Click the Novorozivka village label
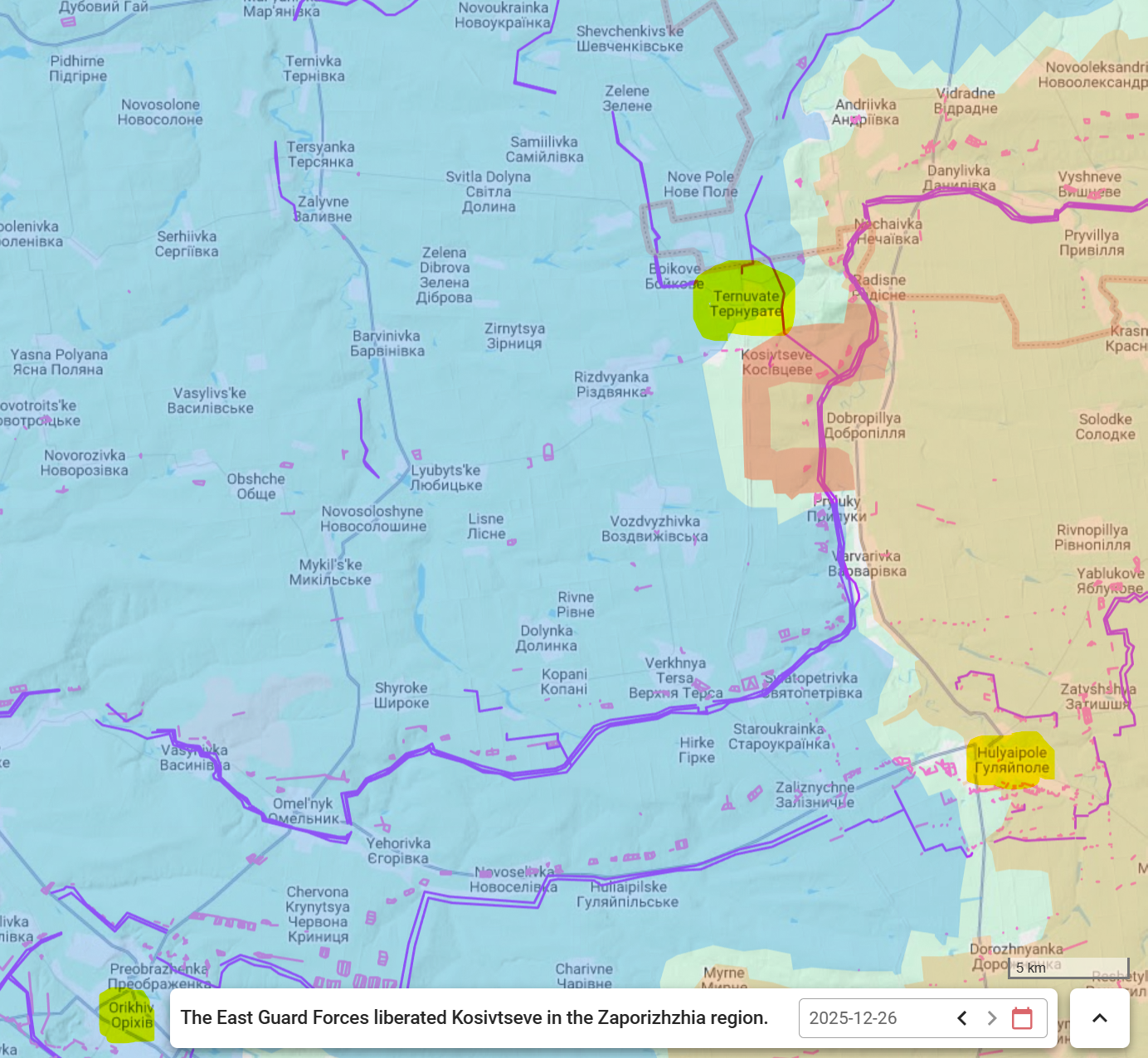 [85, 463]
